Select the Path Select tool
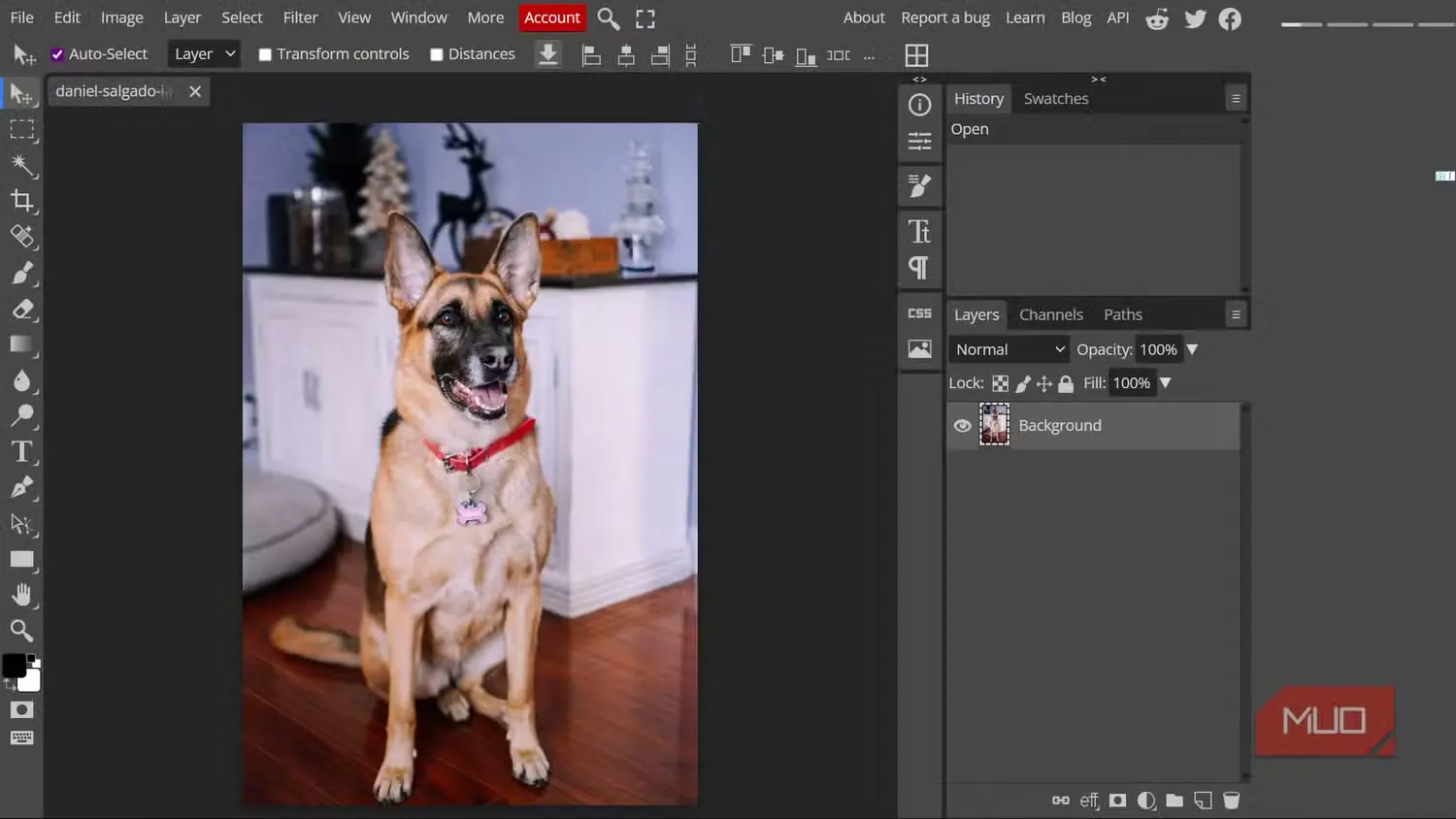 (x=21, y=523)
